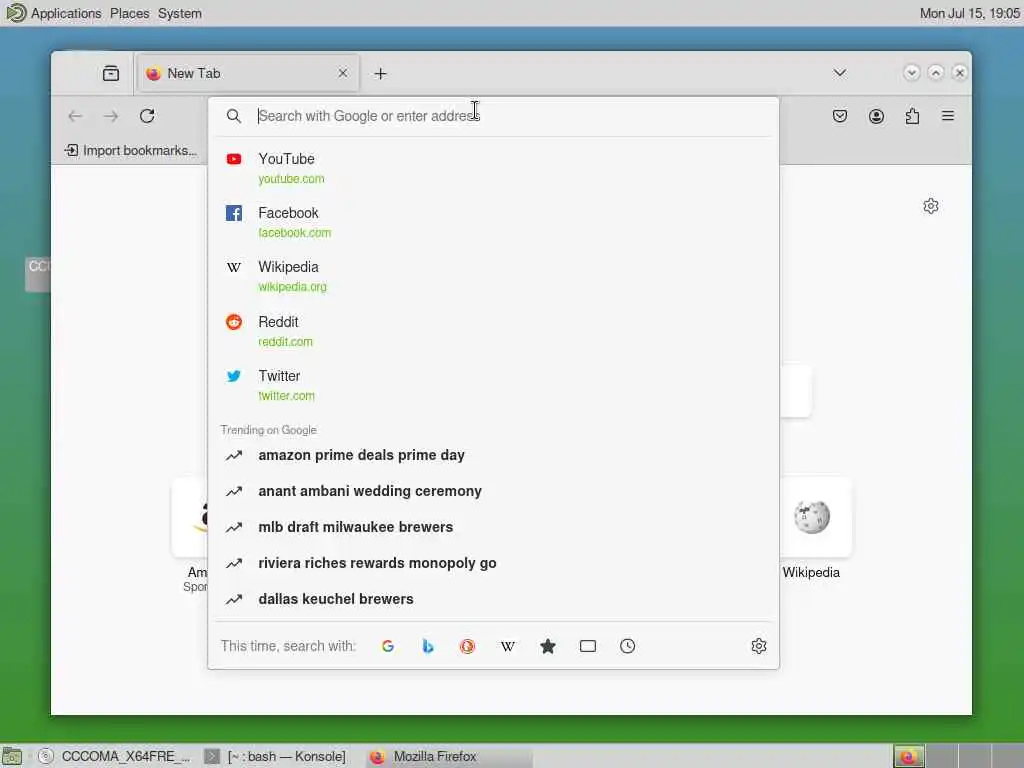This screenshot has width=1024, height=768.
Task: Open the Firefox account icon
Action: (x=876, y=116)
